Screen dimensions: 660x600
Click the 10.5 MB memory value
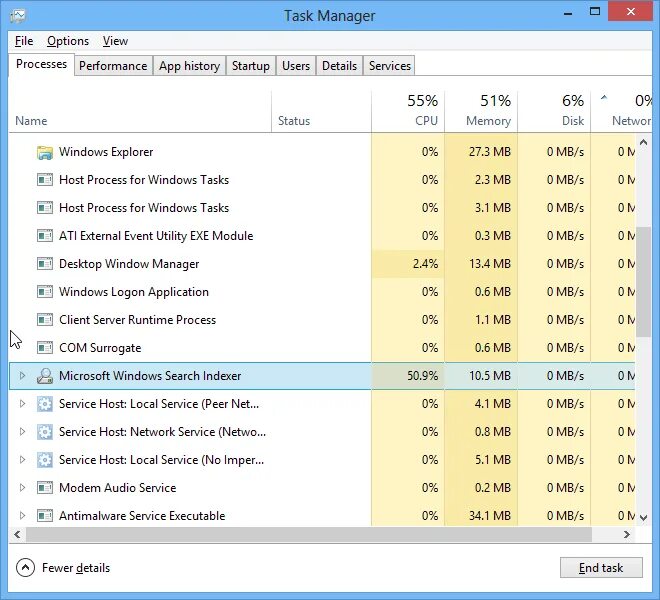490,376
